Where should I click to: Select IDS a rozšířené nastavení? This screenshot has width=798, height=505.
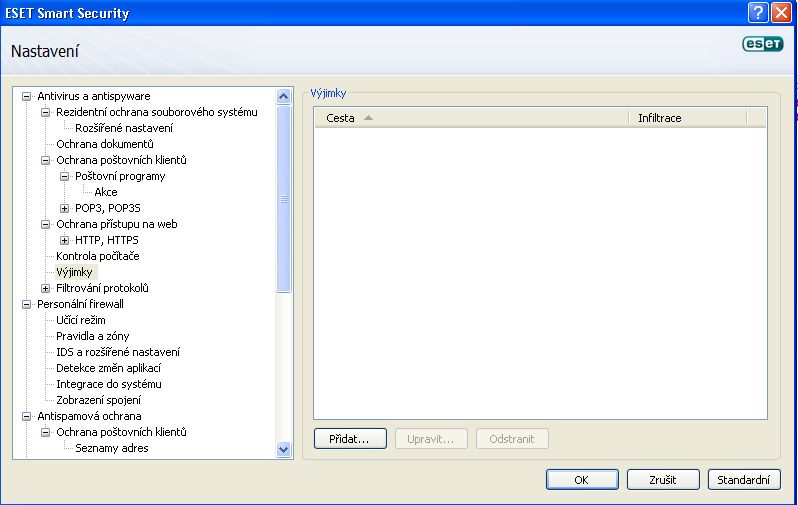pos(118,352)
